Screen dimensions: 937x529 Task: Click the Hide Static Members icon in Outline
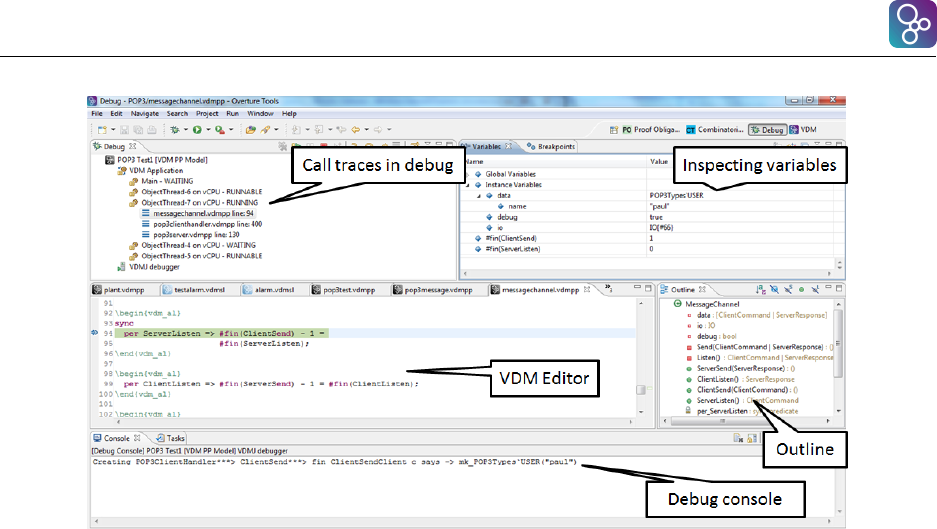pos(788,289)
